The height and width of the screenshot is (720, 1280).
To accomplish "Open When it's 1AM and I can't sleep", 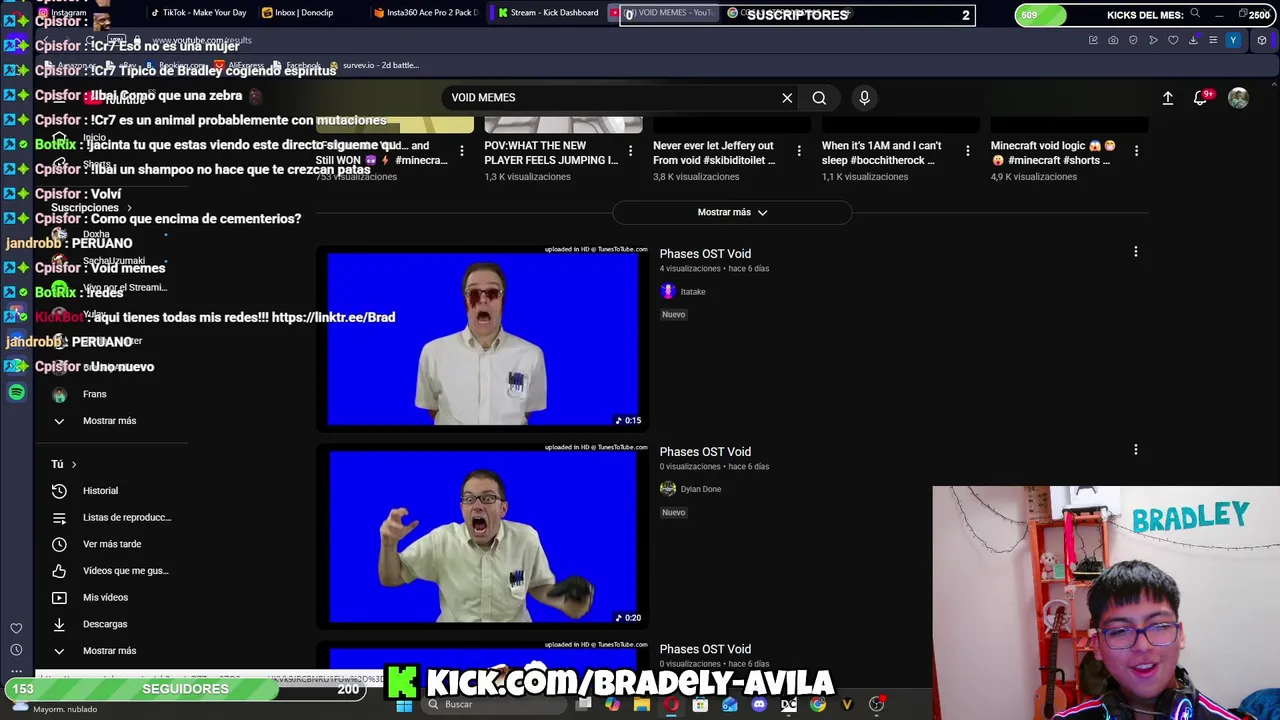I will 881,153.
